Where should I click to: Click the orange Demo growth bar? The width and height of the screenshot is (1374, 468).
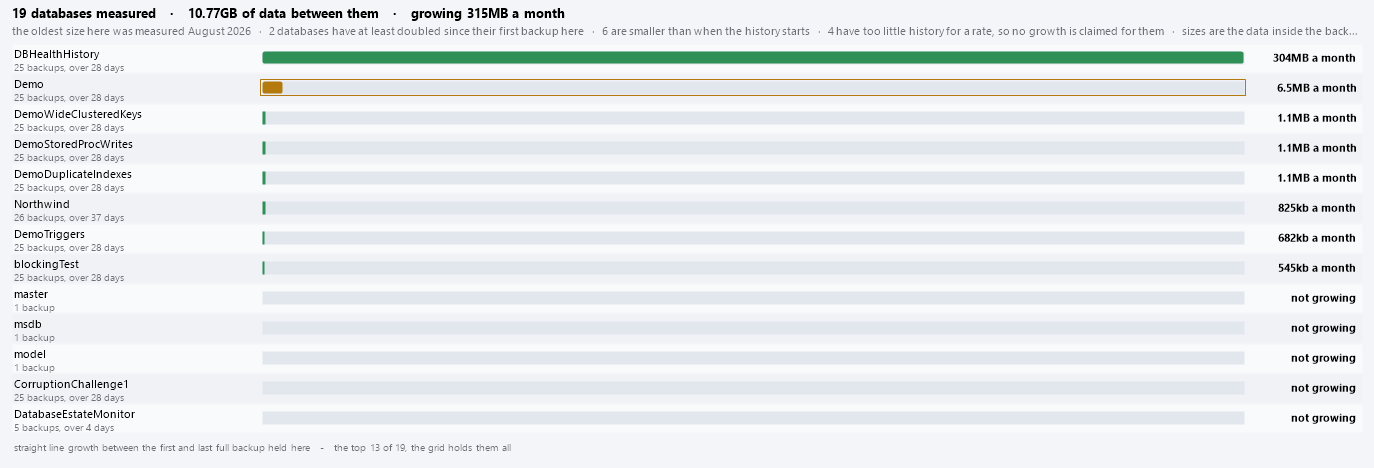(272, 88)
